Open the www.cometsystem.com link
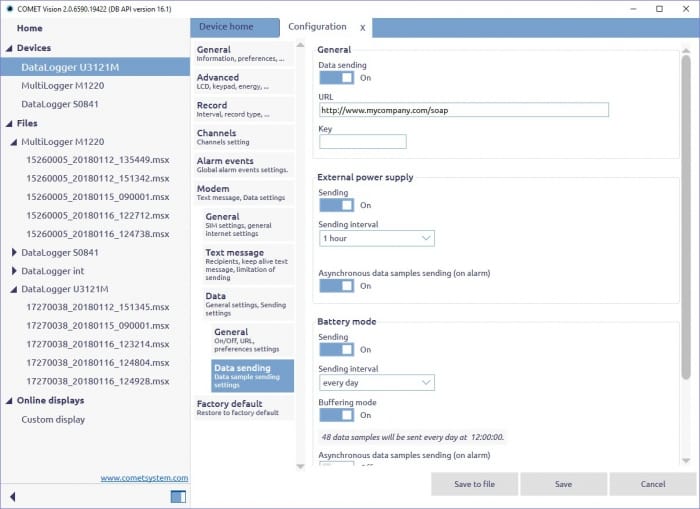 [143, 478]
